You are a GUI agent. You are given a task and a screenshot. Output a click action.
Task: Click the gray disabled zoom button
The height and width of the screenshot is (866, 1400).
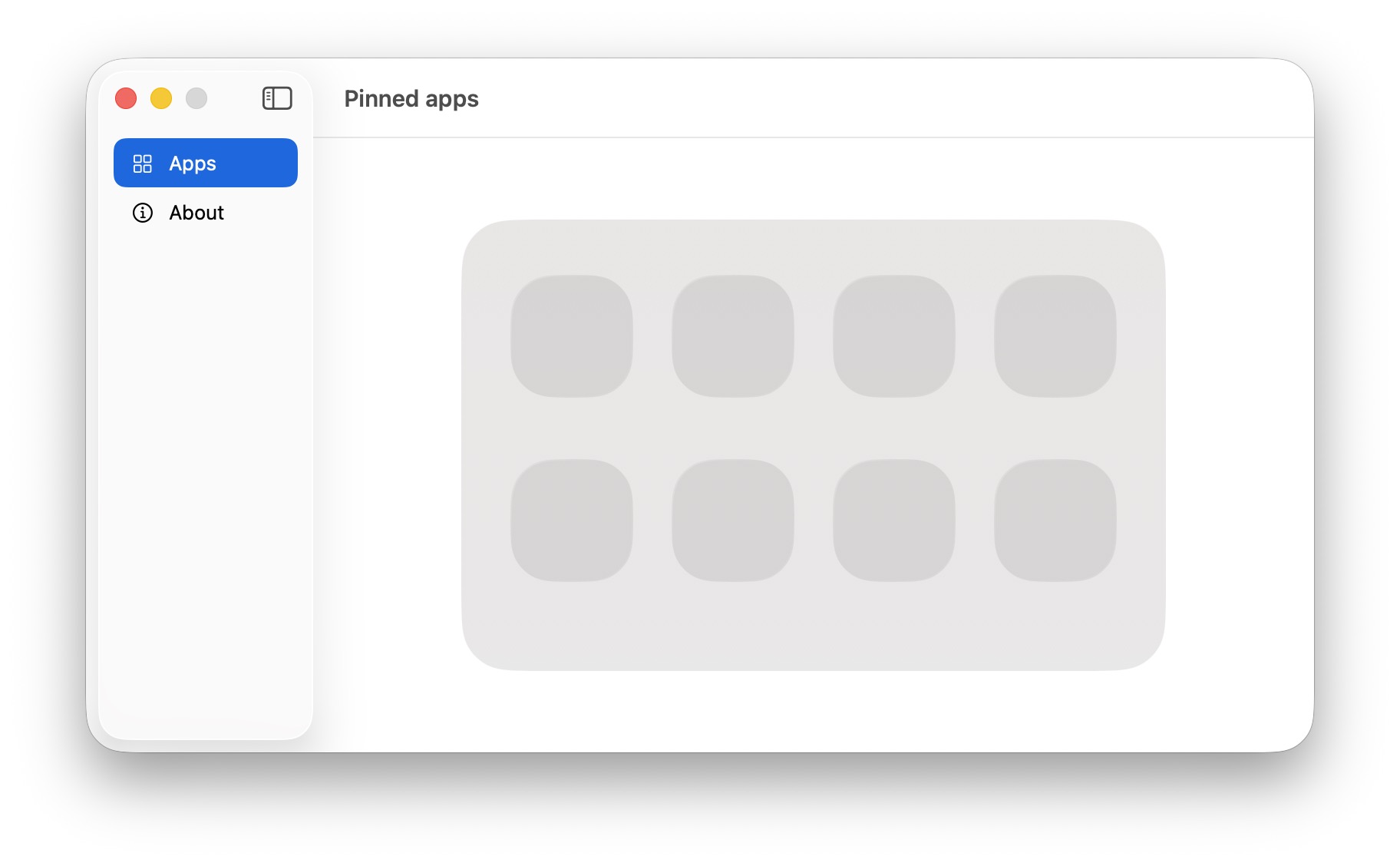click(x=196, y=98)
